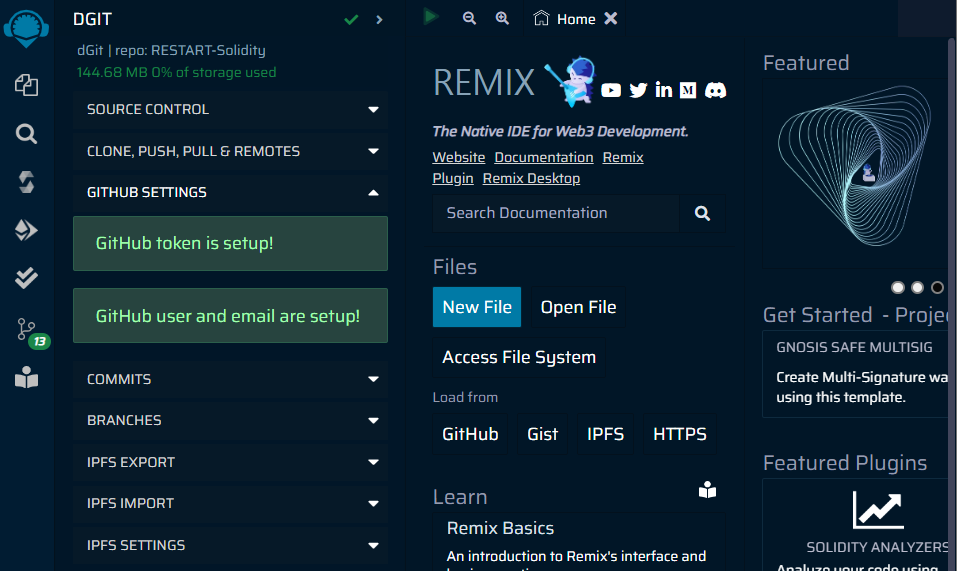Expand the IPFS EXPORT section
The width and height of the screenshot is (957, 571).
[x=230, y=462]
